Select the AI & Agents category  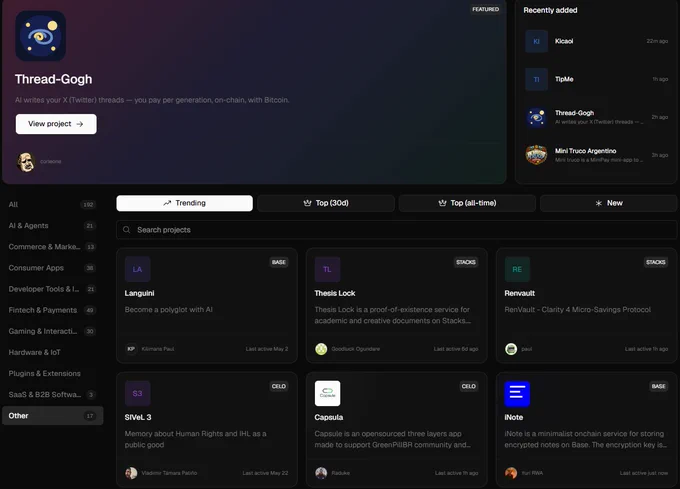[x=52, y=225]
